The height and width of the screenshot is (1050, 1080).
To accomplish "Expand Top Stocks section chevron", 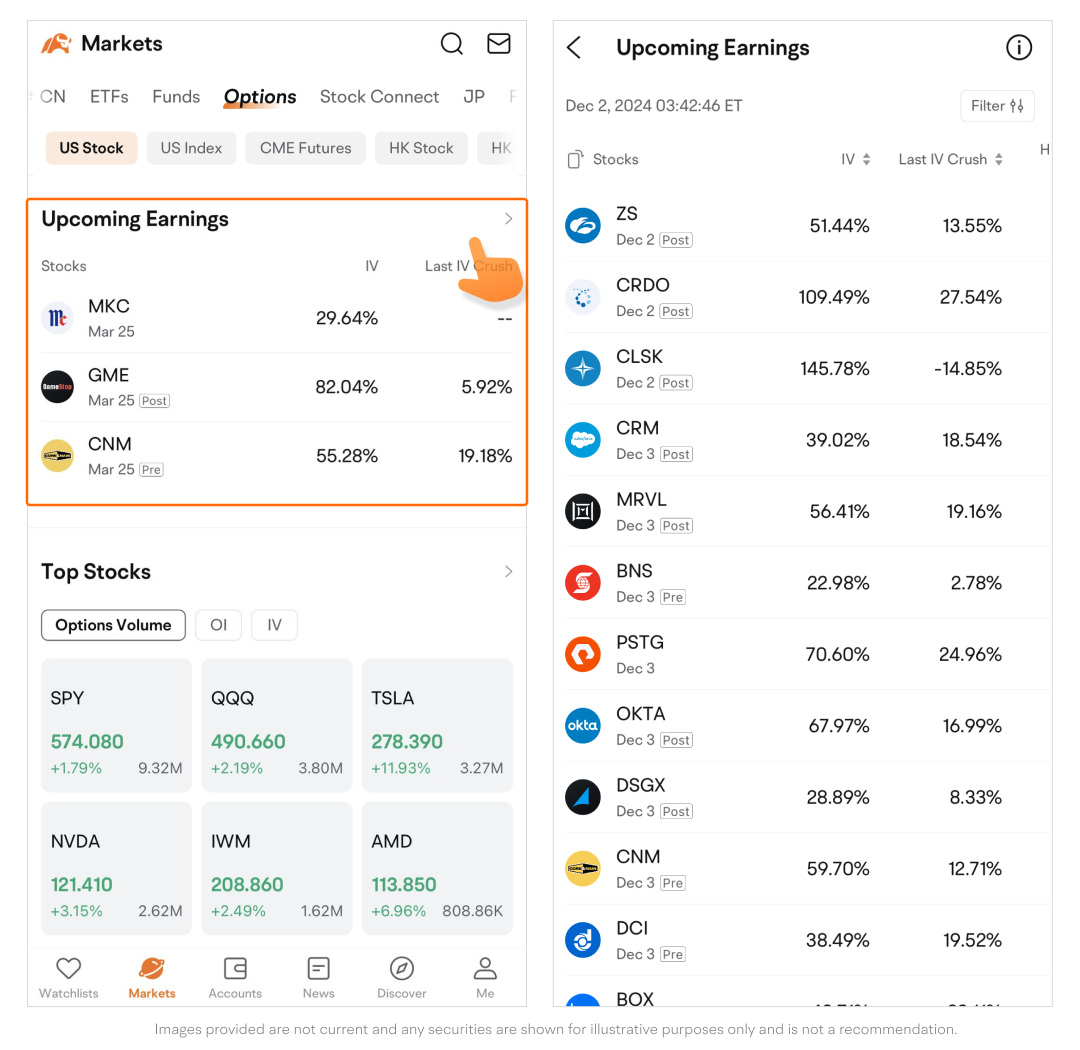I will (508, 572).
